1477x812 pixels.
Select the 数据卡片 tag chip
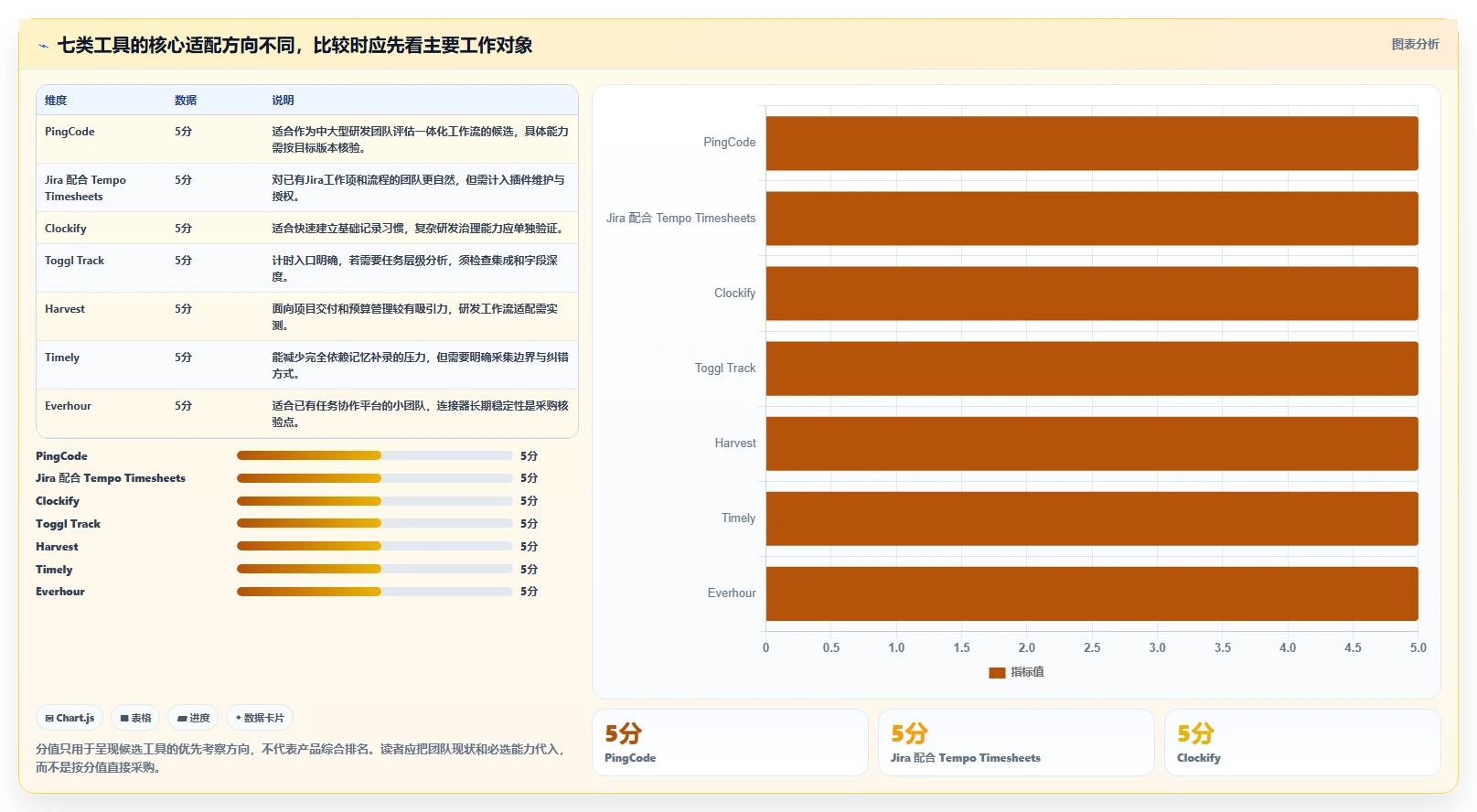pos(260,718)
